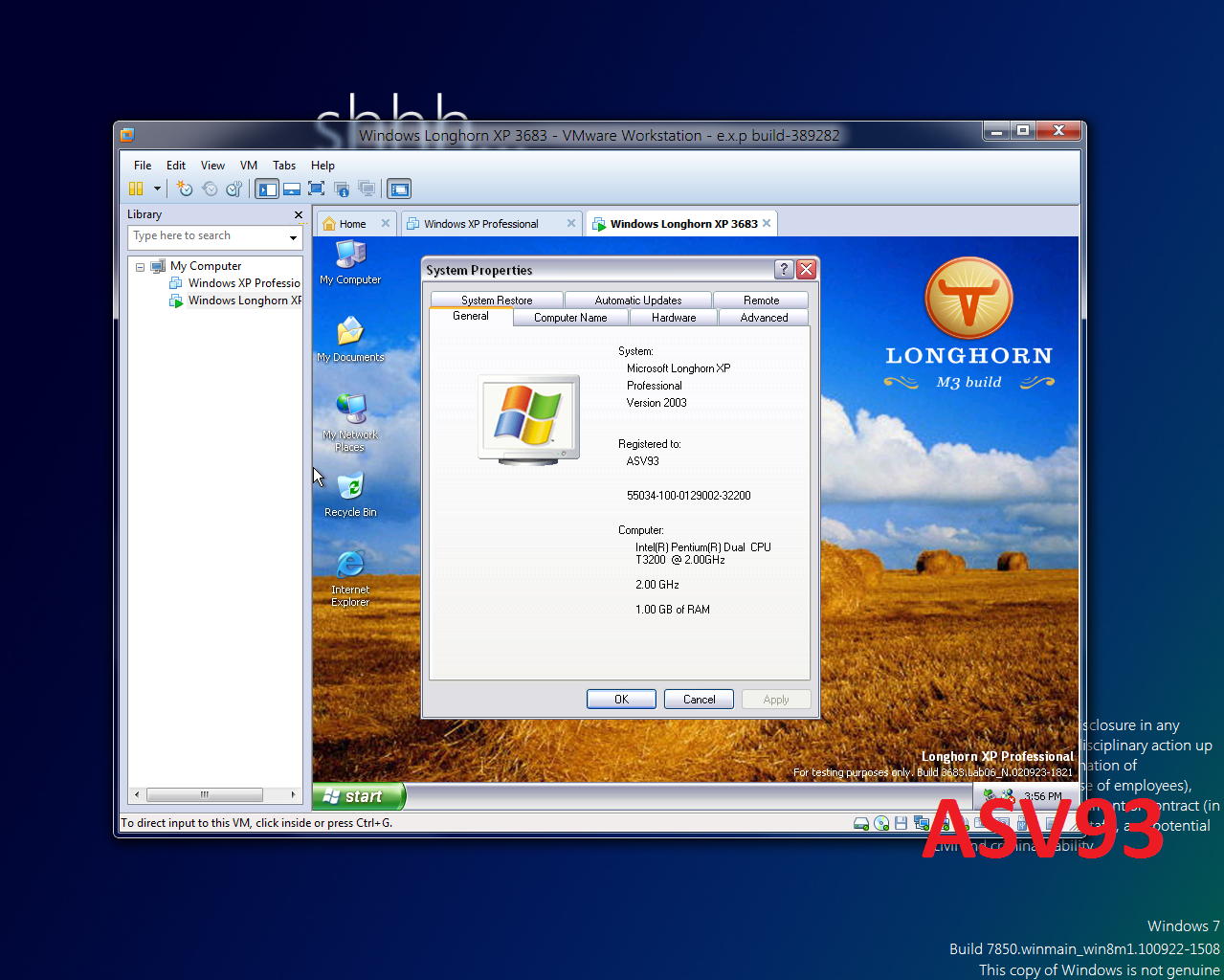Click the VMware Workstation title bar icon
Screen dimensions: 1224x980
click(127, 135)
